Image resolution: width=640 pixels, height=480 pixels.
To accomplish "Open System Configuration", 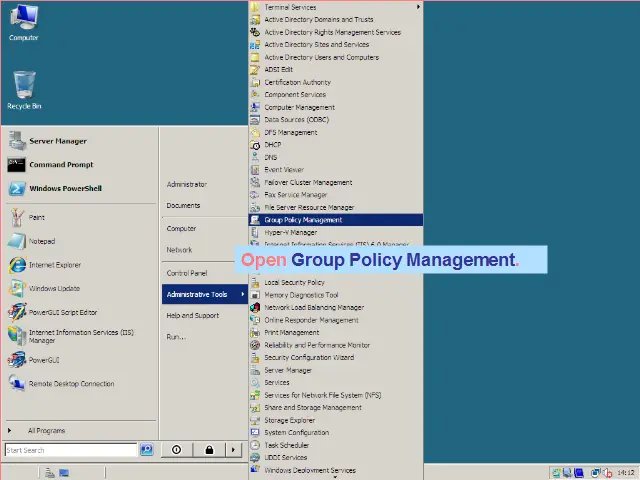I will [336, 433].
